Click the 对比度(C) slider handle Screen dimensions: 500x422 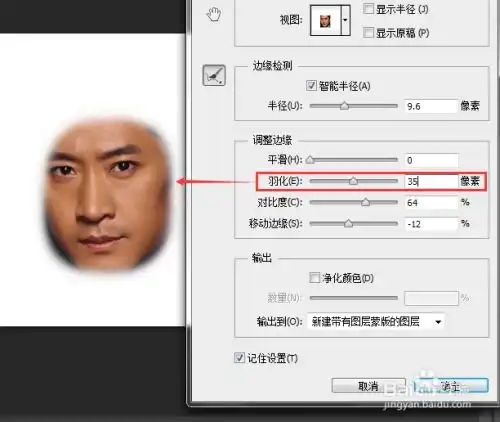pos(366,202)
